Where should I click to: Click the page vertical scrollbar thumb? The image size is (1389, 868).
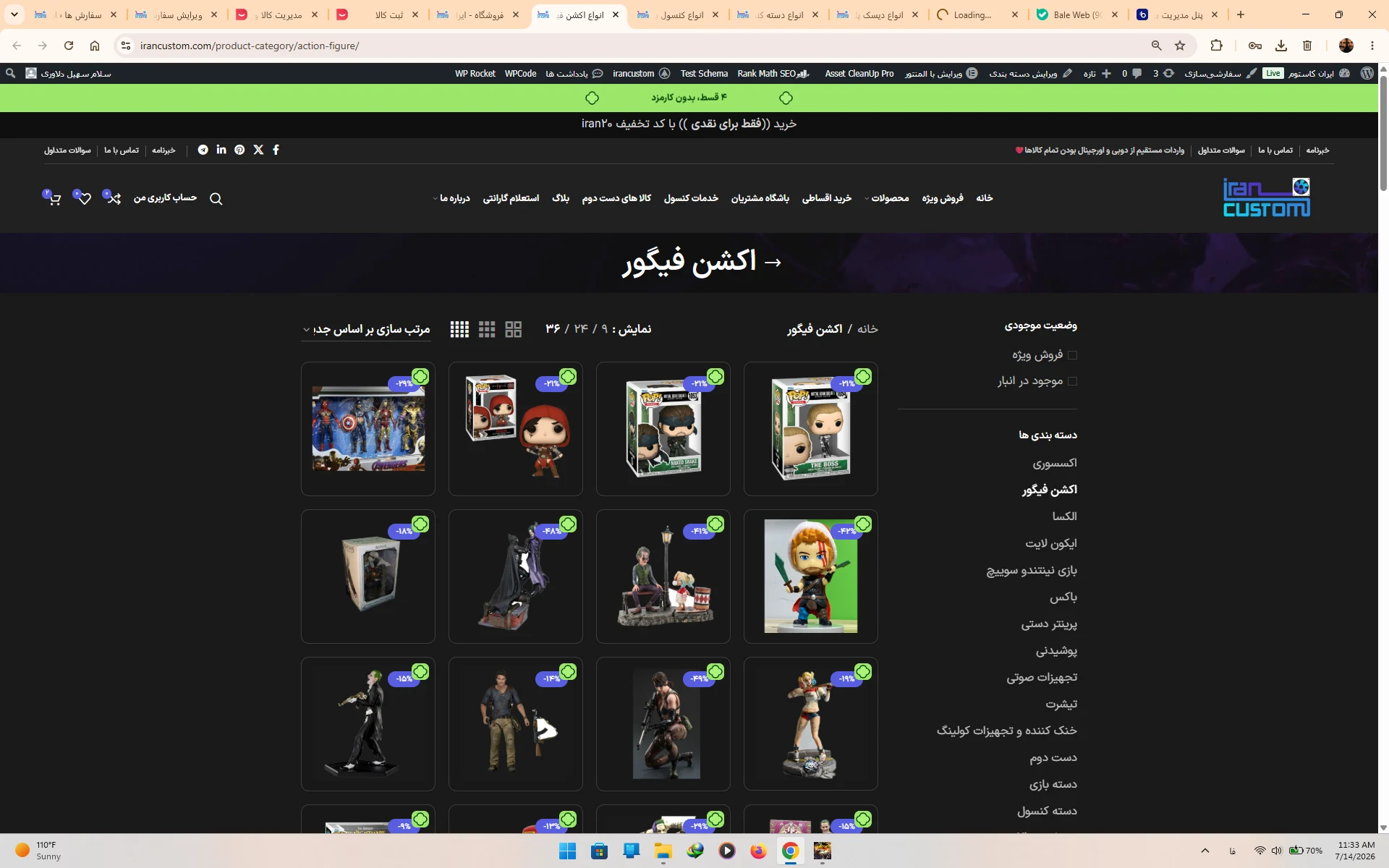[x=1383, y=132]
